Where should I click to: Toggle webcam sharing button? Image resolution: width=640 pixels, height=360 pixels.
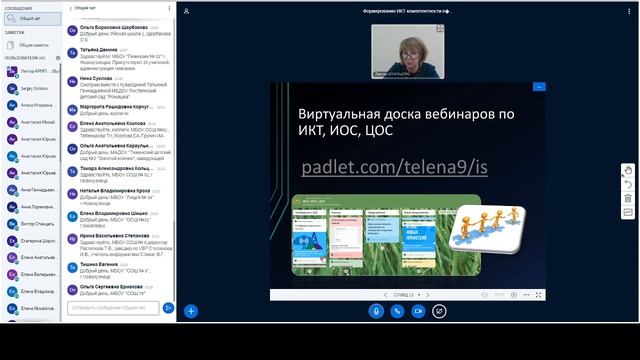pos(418,311)
